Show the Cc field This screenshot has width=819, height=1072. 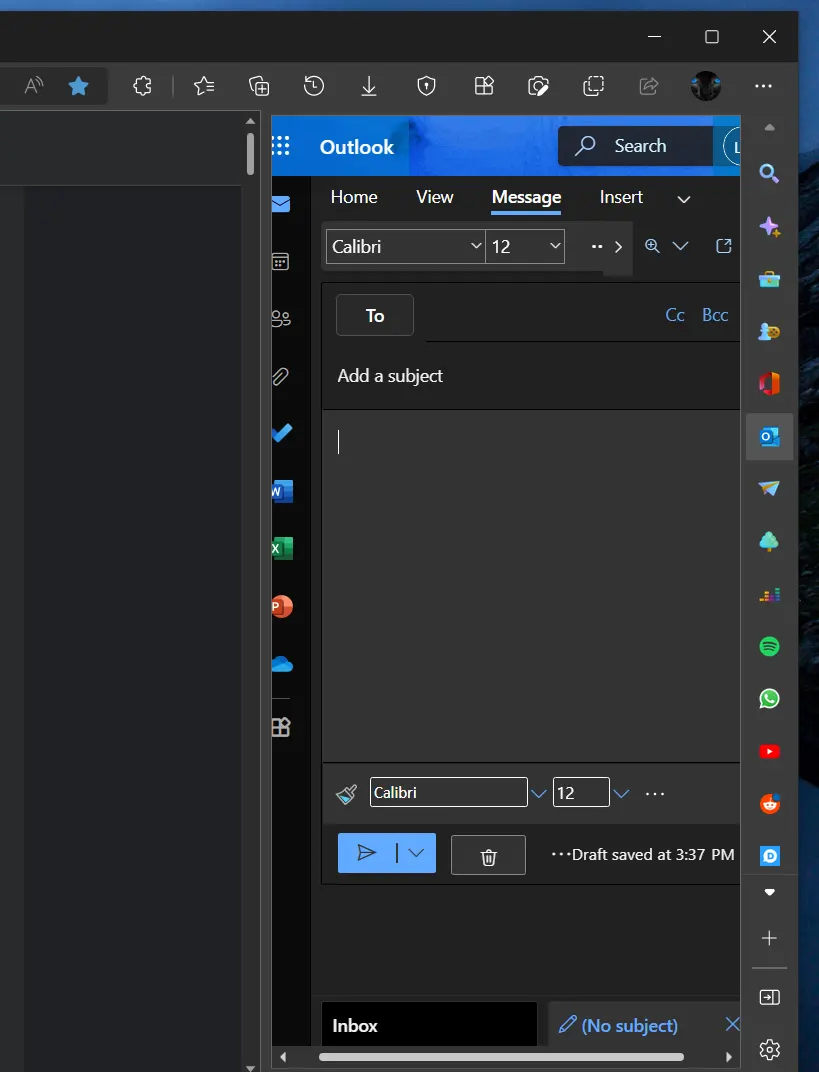pyautogui.click(x=675, y=315)
